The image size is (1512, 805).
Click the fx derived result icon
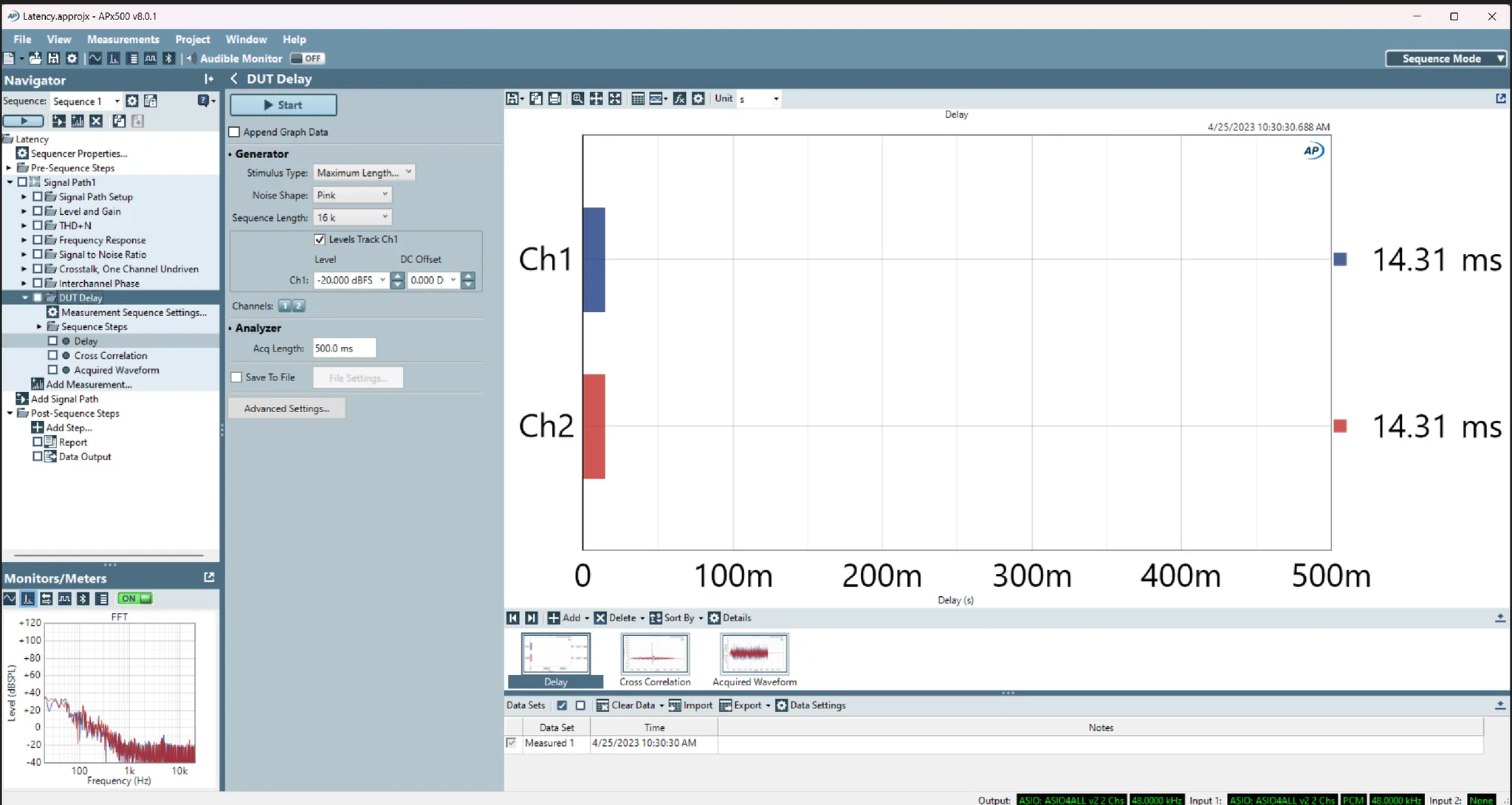[x=679, y=98]
